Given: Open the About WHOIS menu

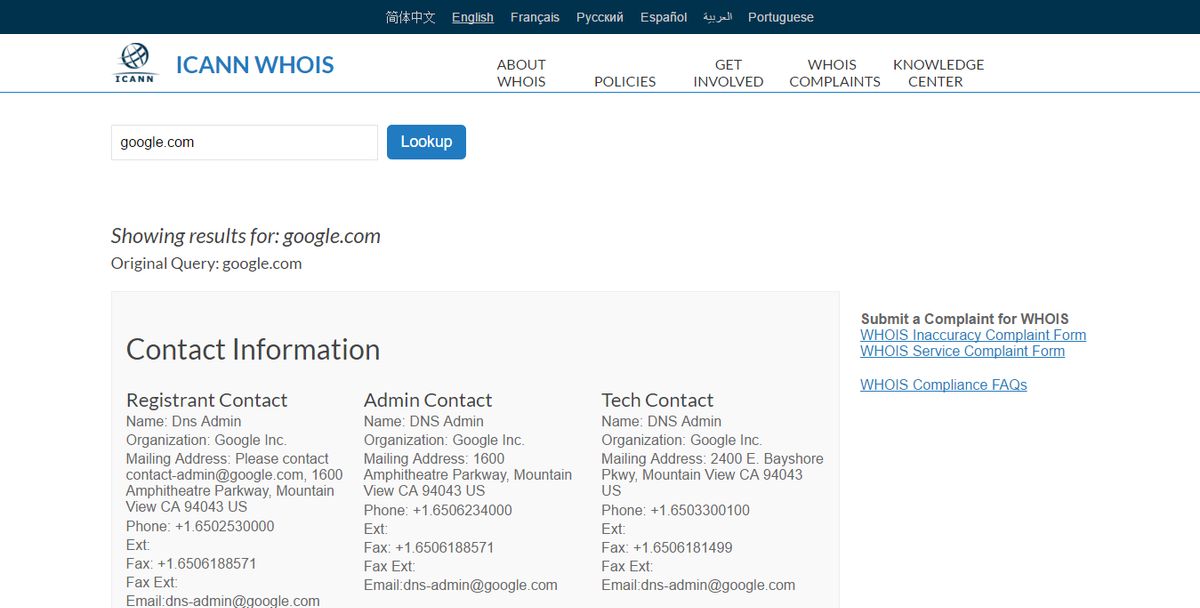Looking at the screenshot, I should [x=521, y=73].
